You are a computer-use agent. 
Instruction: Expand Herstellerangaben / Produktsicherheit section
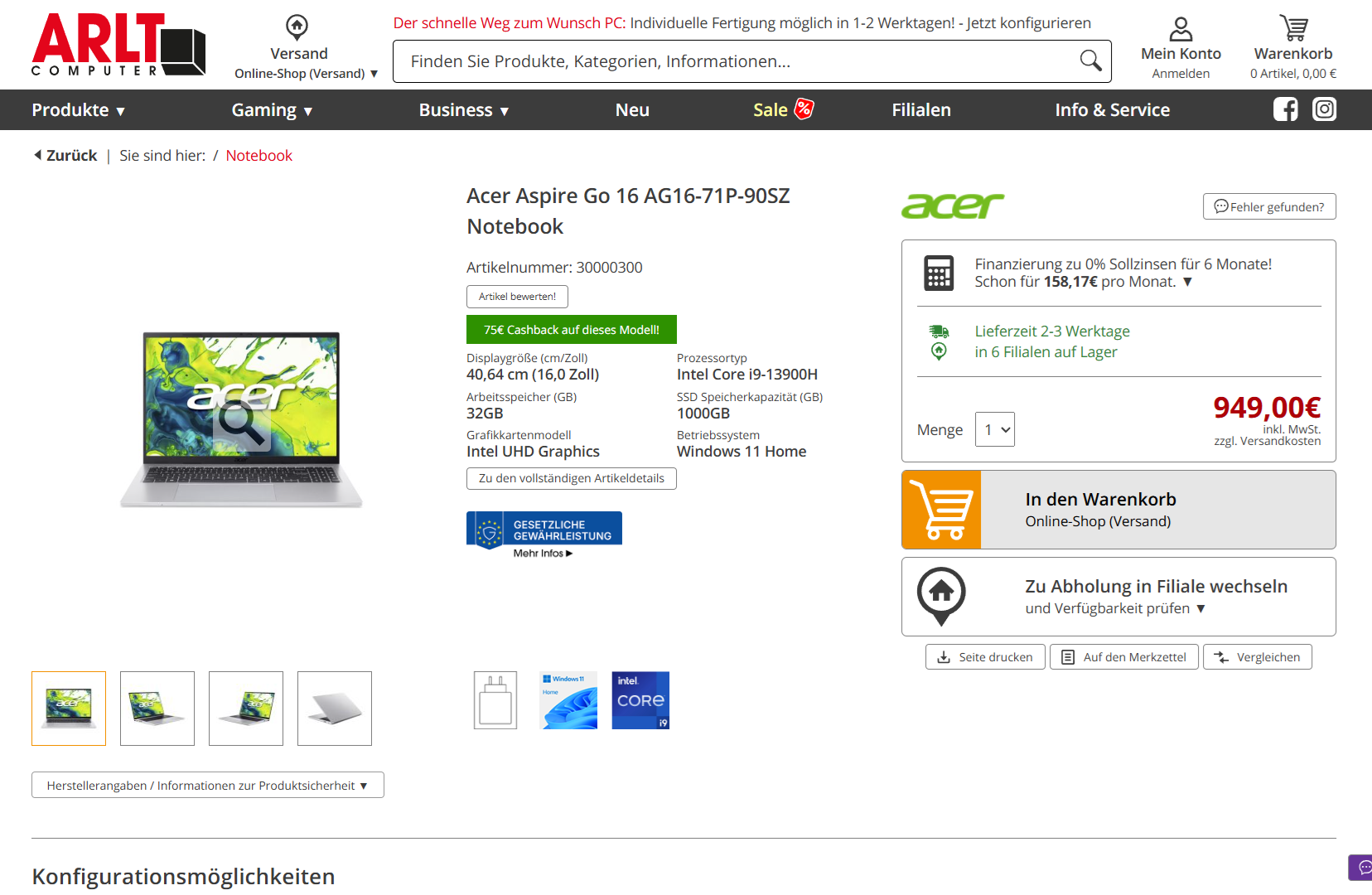point(208,785)
